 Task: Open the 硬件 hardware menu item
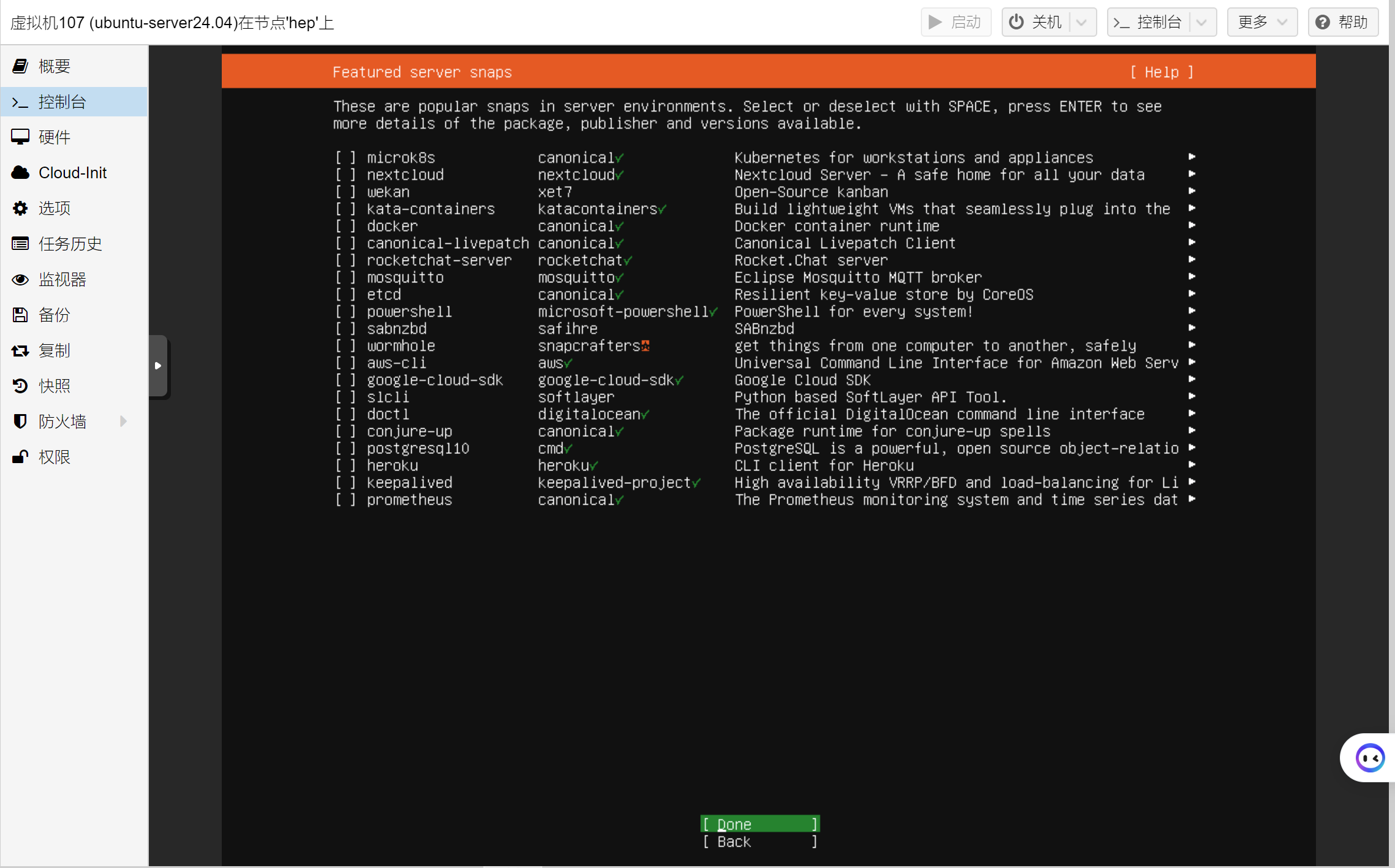74,137
